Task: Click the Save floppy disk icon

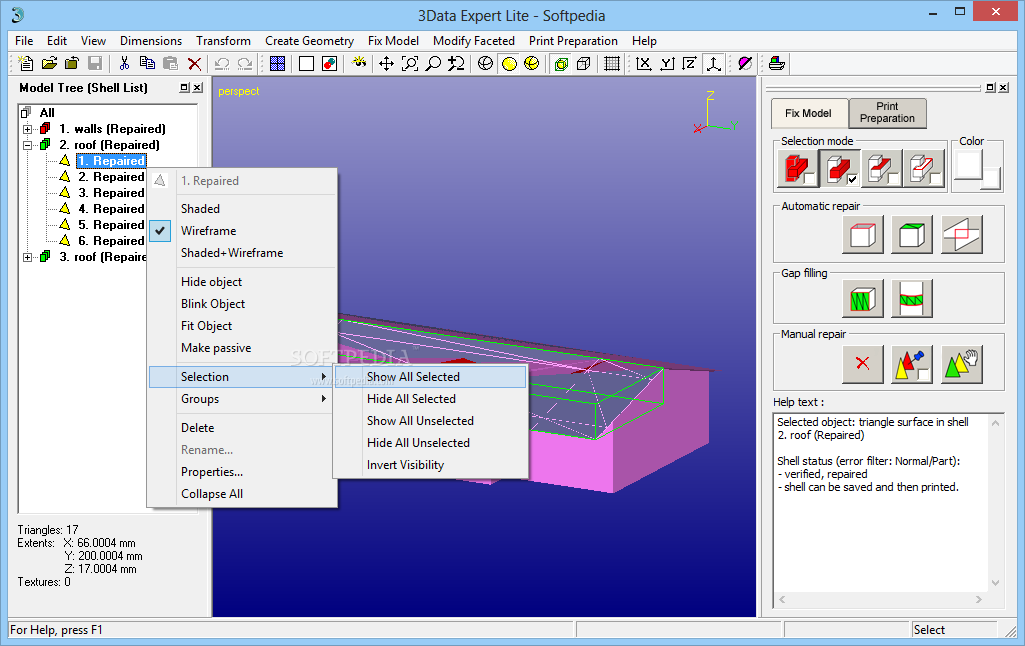Action: (95, 63)
